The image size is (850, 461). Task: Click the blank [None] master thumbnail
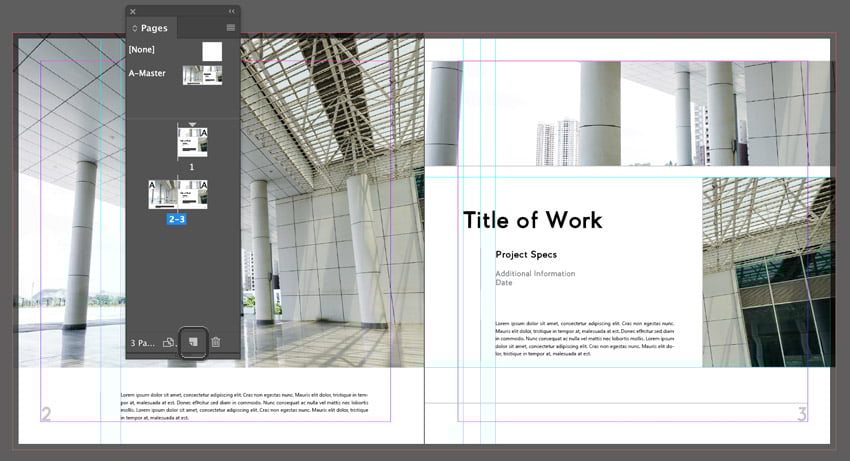(x=212, y=52)
